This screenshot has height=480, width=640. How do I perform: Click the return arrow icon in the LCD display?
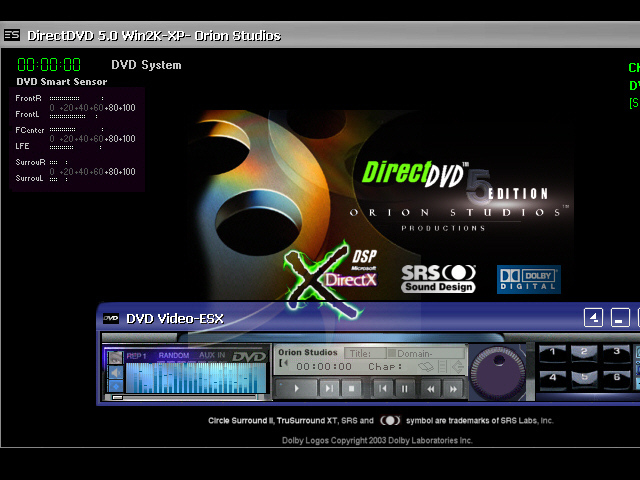click(x=458, y=367)
